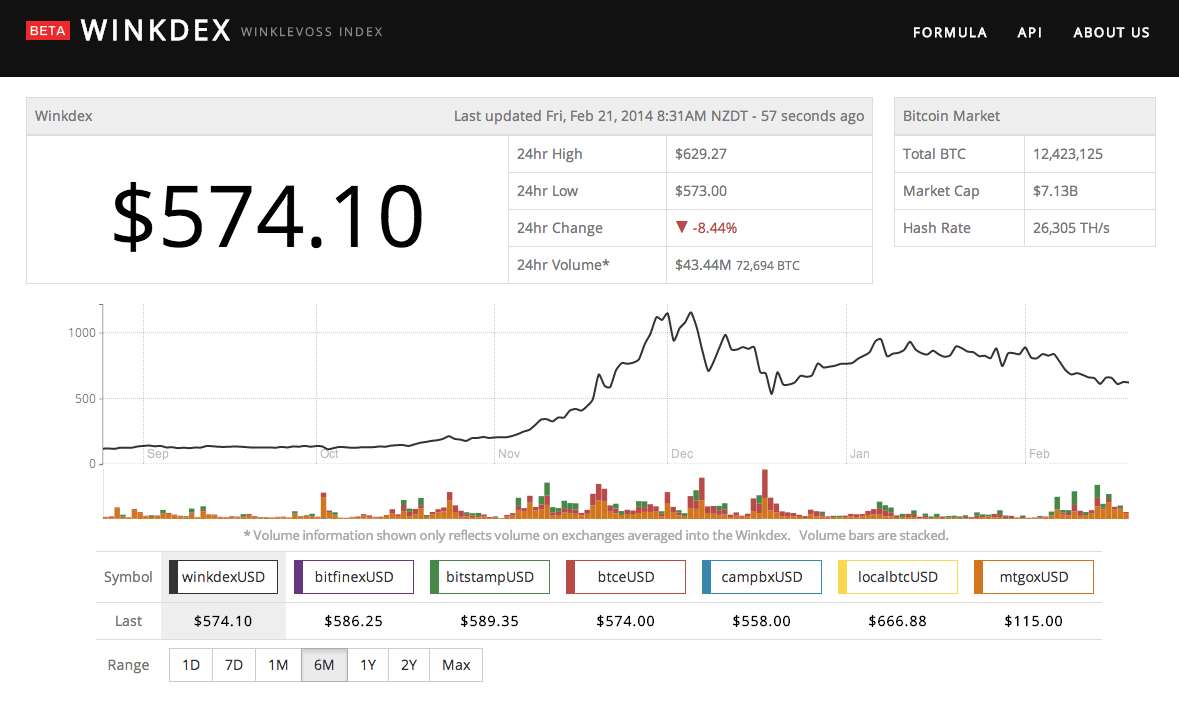
Task: Click the $574.10 Winkdex price
Action: click(x=268, y=217)
